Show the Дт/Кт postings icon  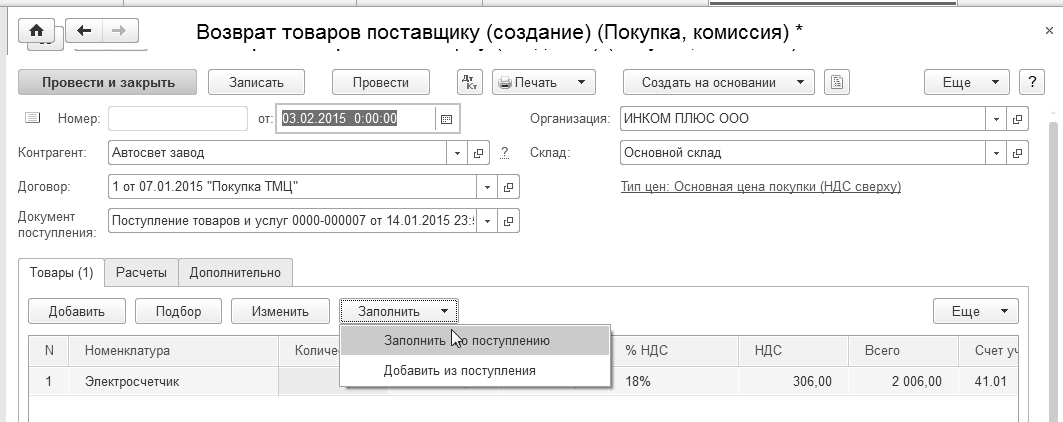coord(470,83)
